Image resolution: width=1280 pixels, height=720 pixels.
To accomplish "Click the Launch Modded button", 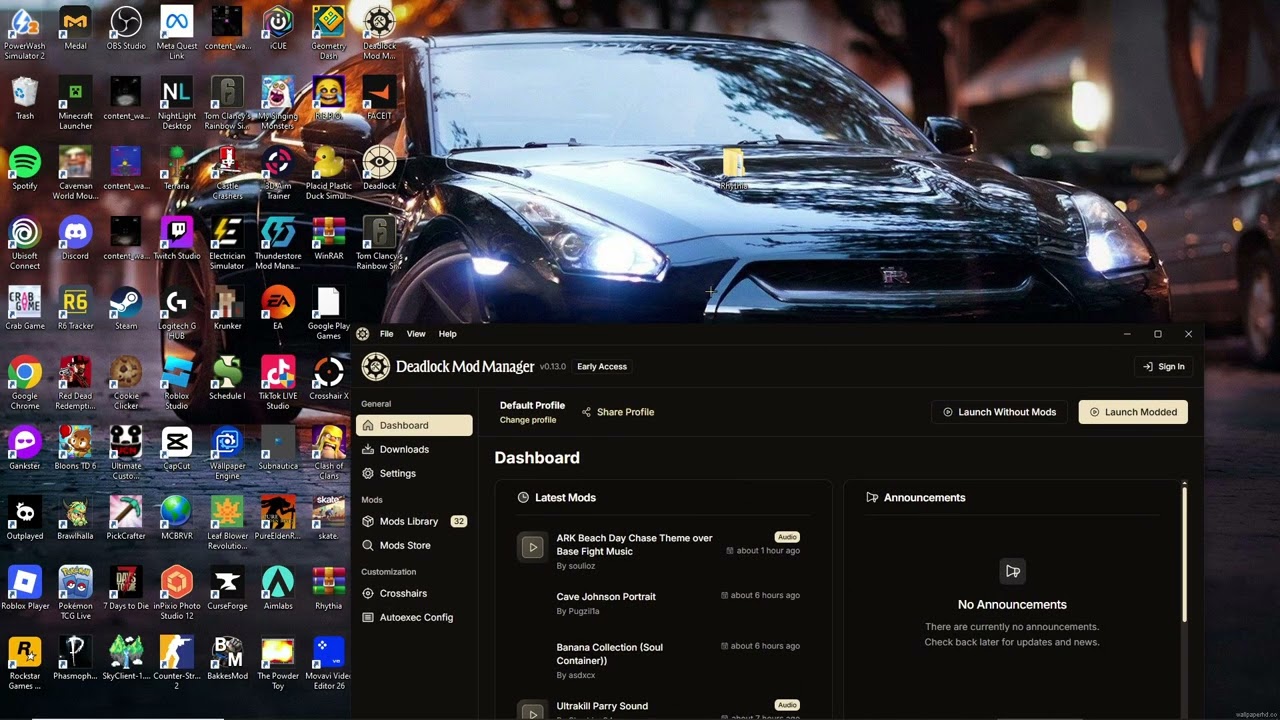I will (x=1133, y=412).
